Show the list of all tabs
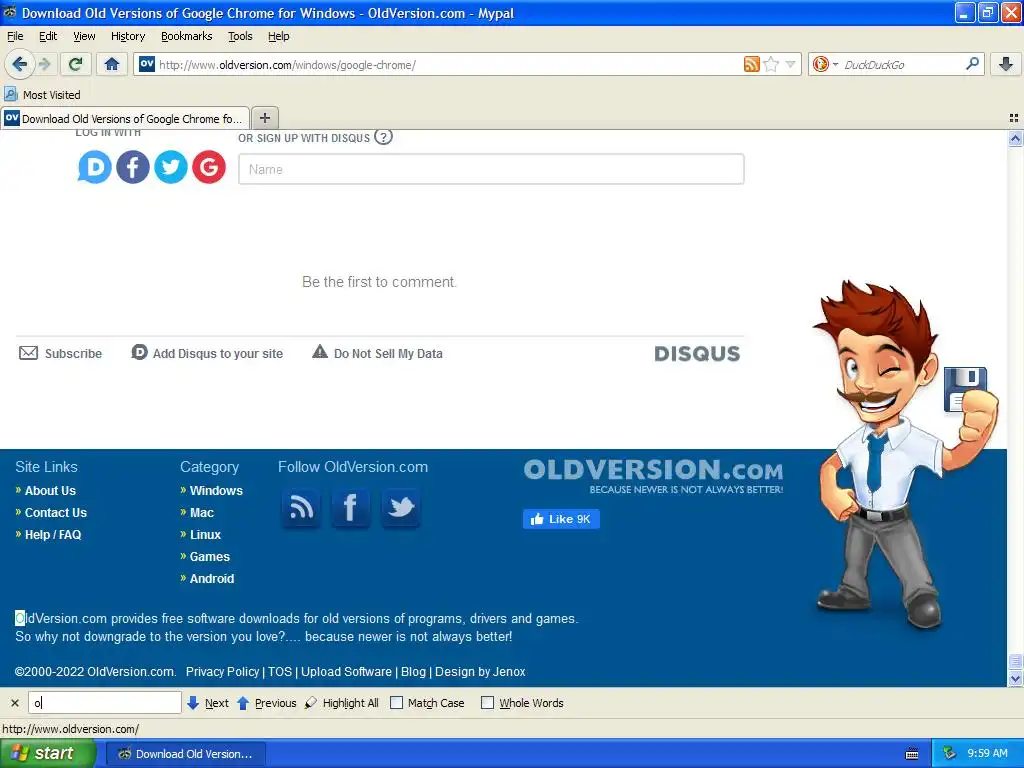 point(1014,118)
